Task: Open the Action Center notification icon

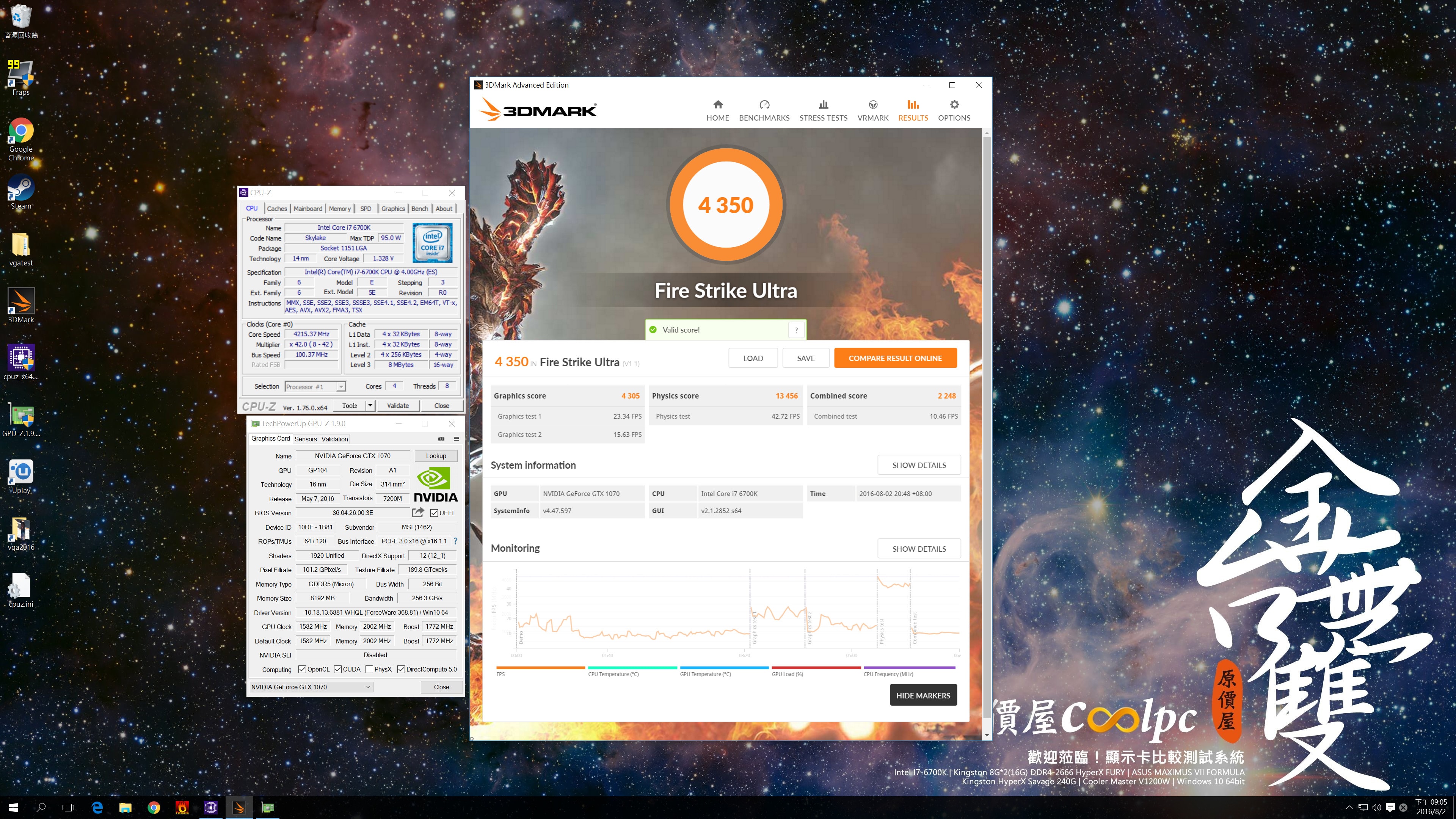Action: click(1390, 808)
